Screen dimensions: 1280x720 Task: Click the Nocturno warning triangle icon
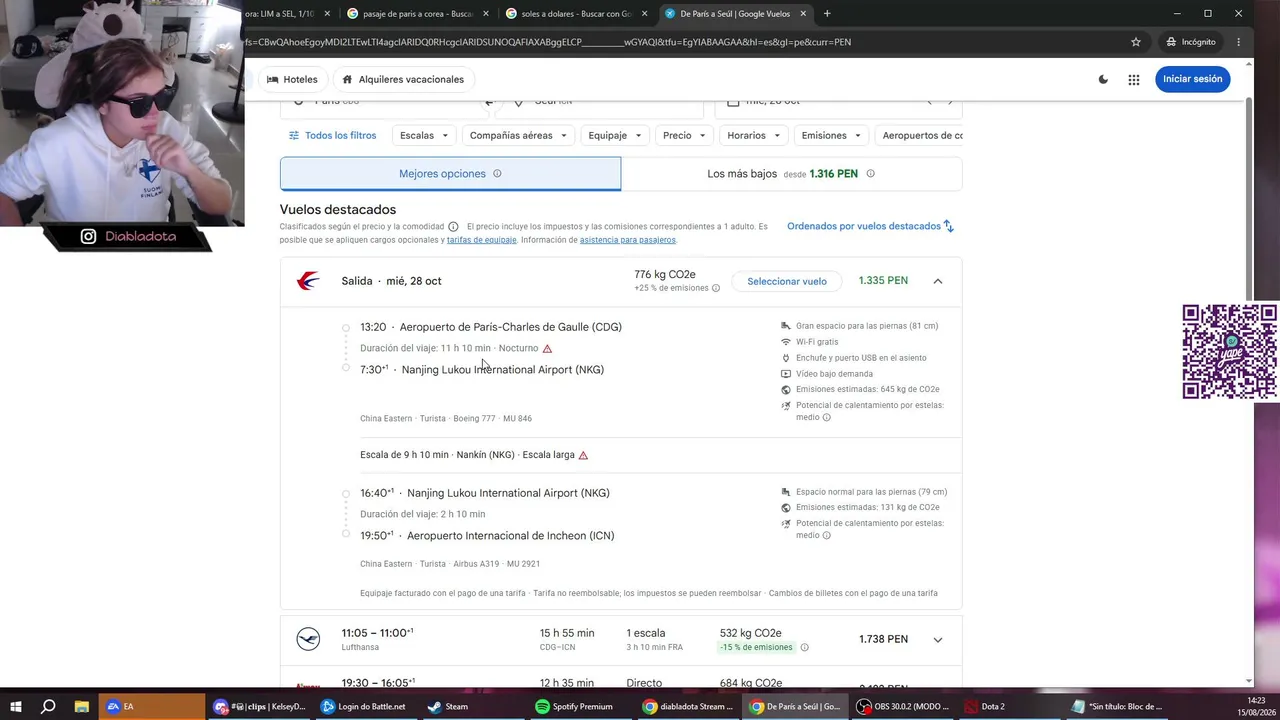click(547, 349)
